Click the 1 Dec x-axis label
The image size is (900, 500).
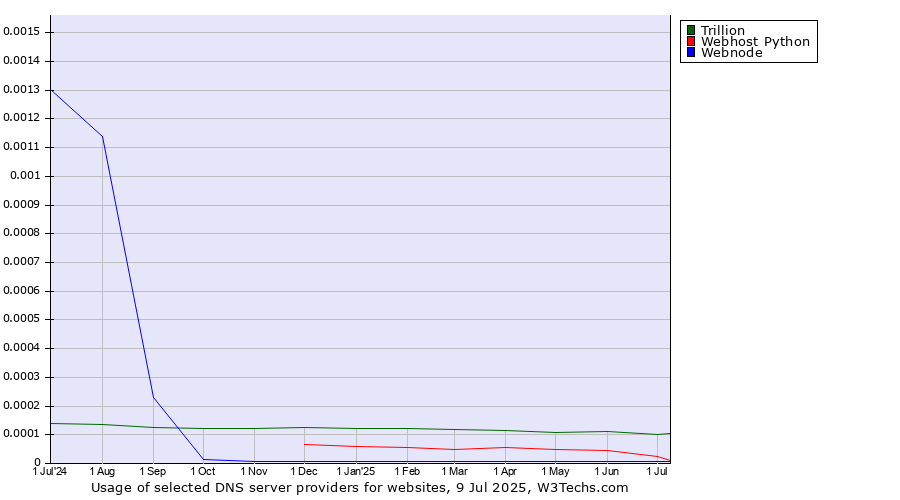(304, 471)
